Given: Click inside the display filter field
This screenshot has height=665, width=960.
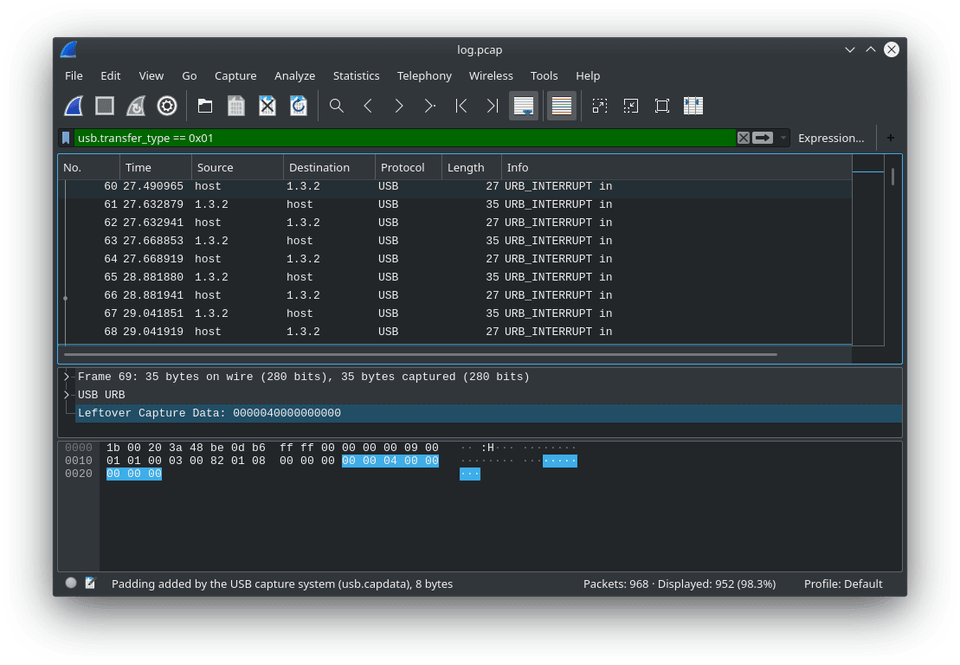Looking at the screenshot, I should [x=404, y=138].
